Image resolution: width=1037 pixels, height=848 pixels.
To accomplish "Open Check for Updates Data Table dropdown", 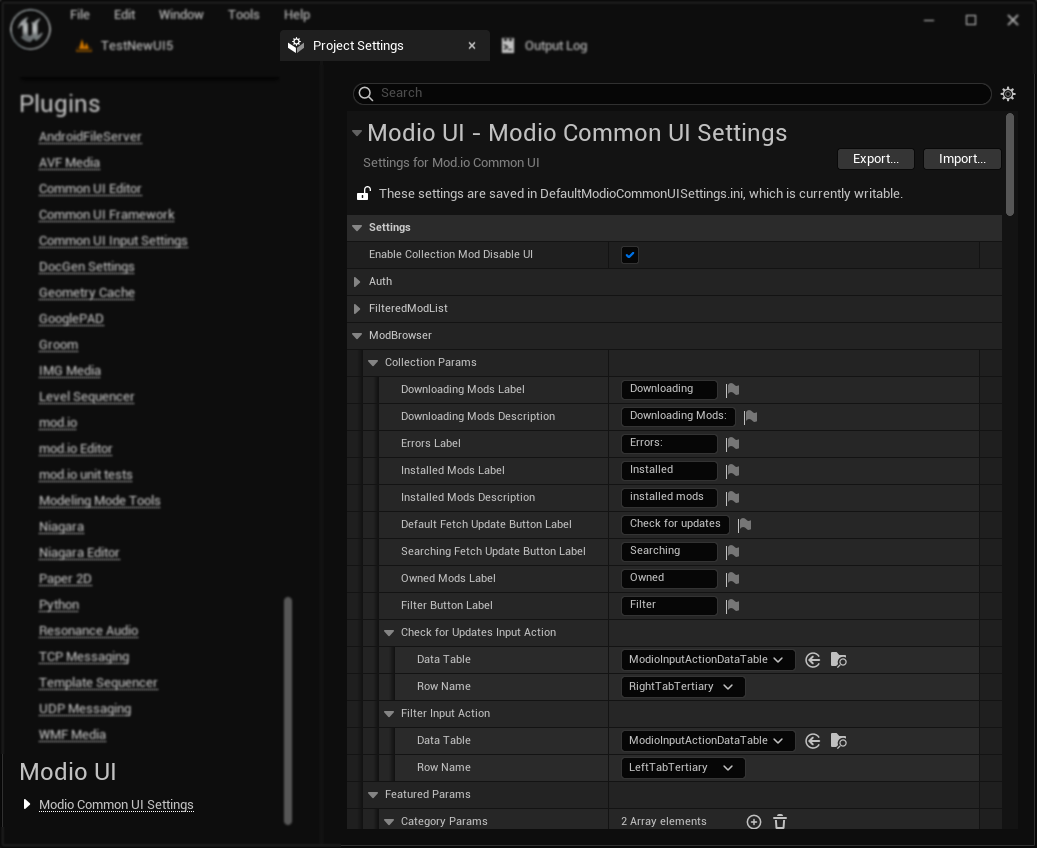I will click(x=708, y=659).
